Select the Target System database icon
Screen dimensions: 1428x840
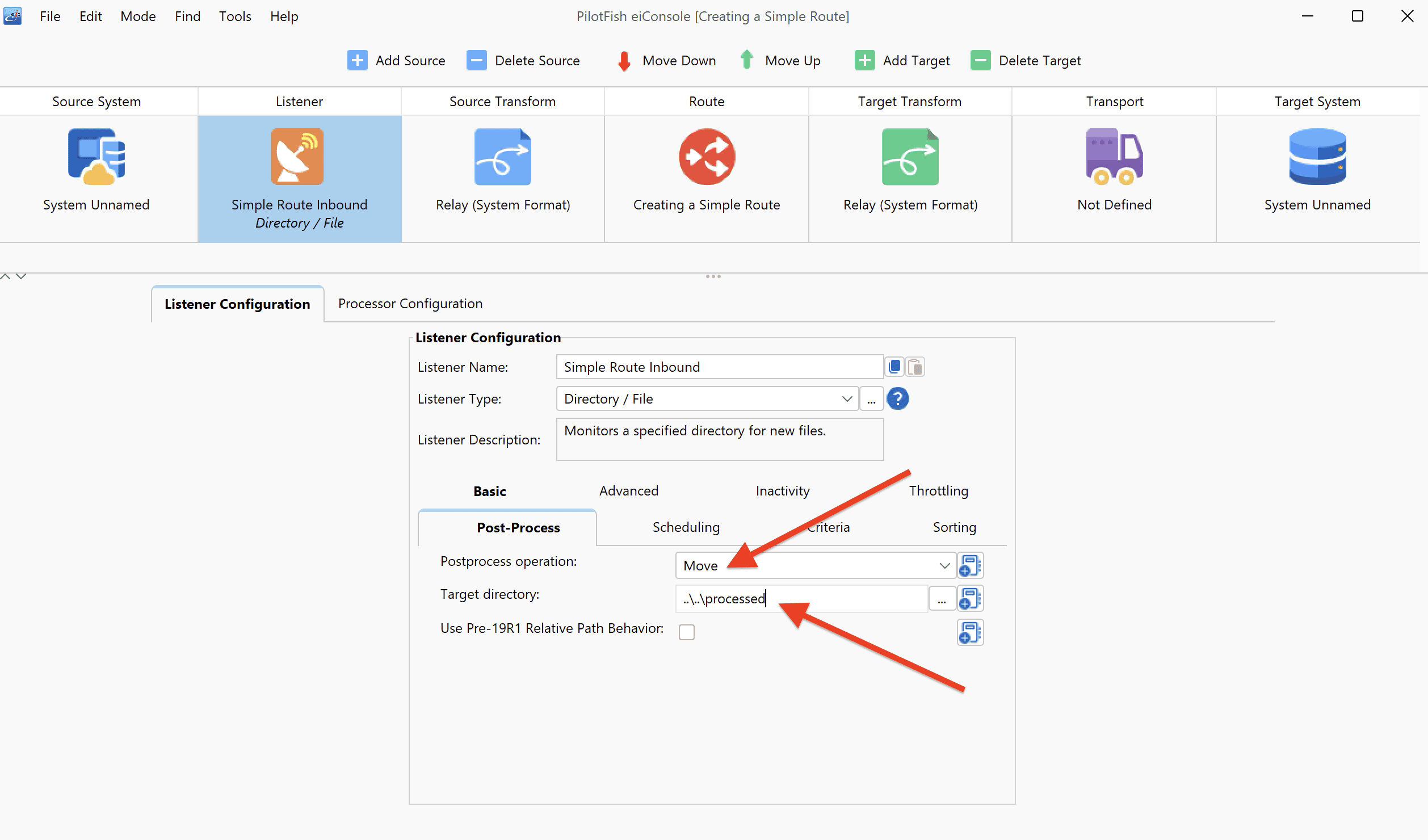coord(1317,157)
